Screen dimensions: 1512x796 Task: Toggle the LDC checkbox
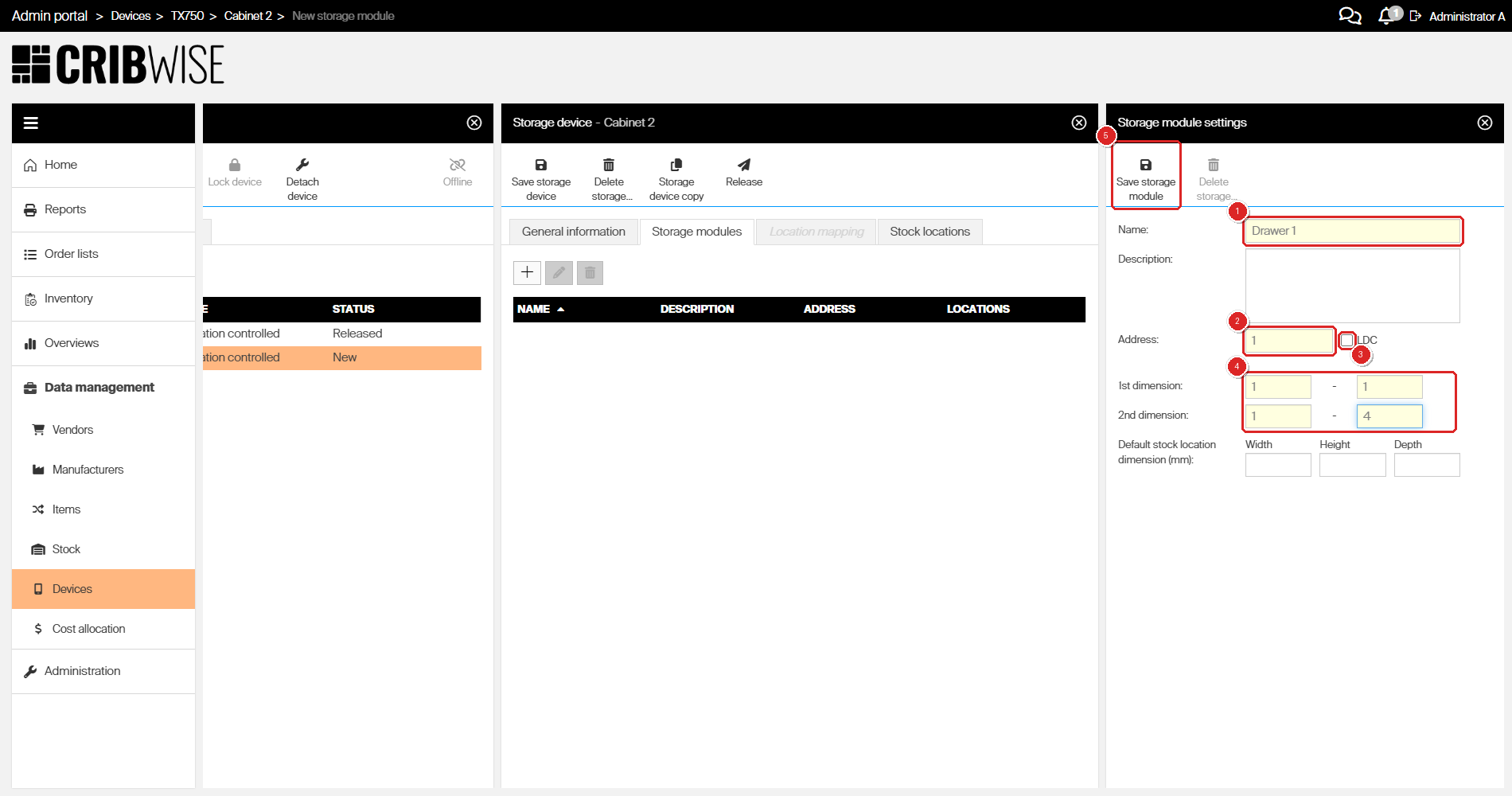[1346, 340]
